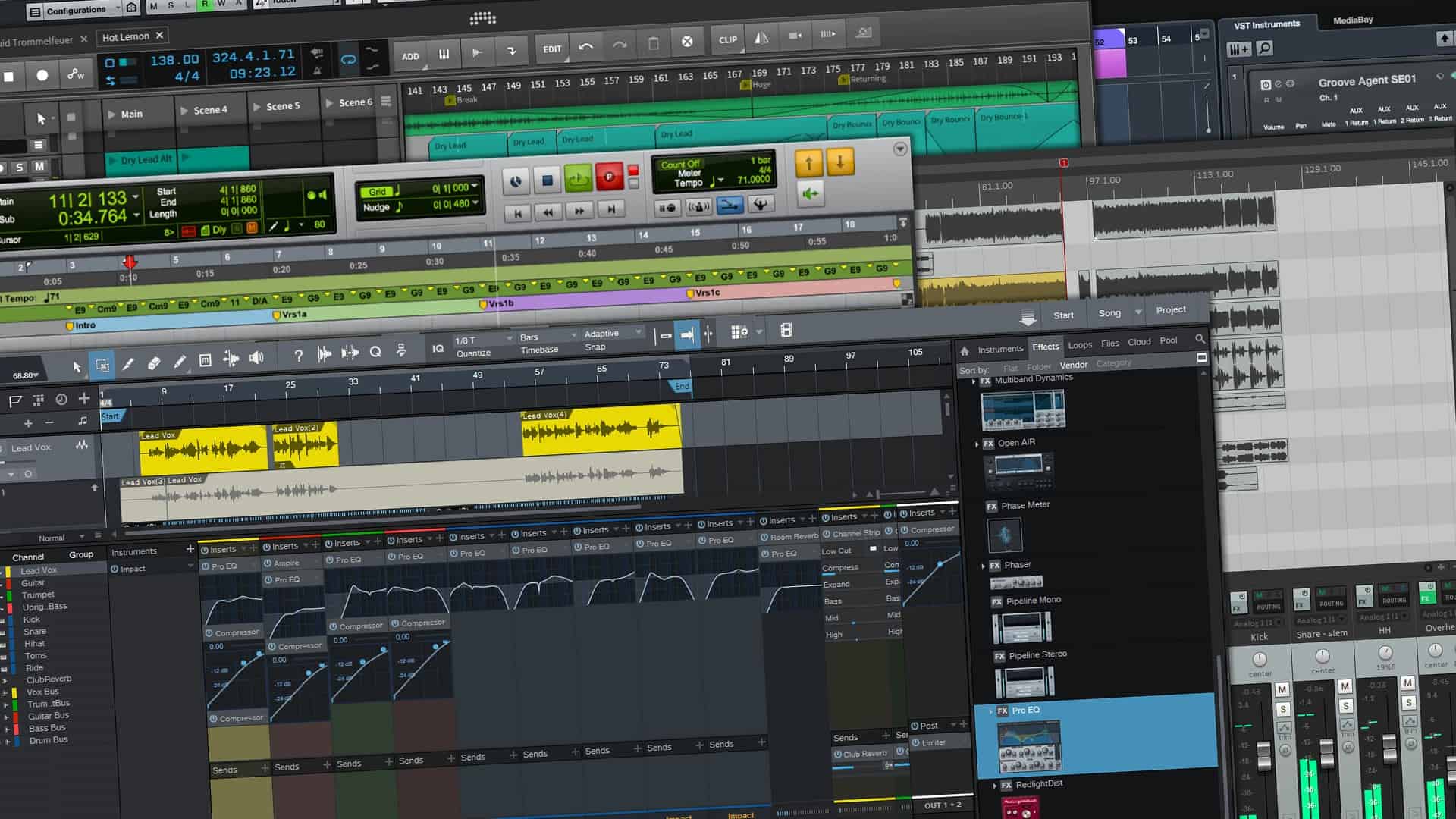Click the EDIT button in top toolbar
The width and height of the screenshot is (1456, 819).
coord(552,49)
